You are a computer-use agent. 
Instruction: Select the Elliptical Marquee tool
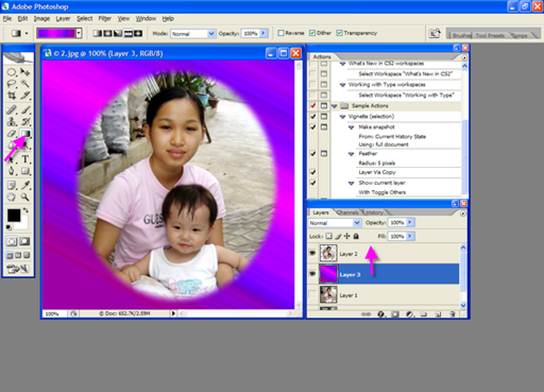point(11,72)
